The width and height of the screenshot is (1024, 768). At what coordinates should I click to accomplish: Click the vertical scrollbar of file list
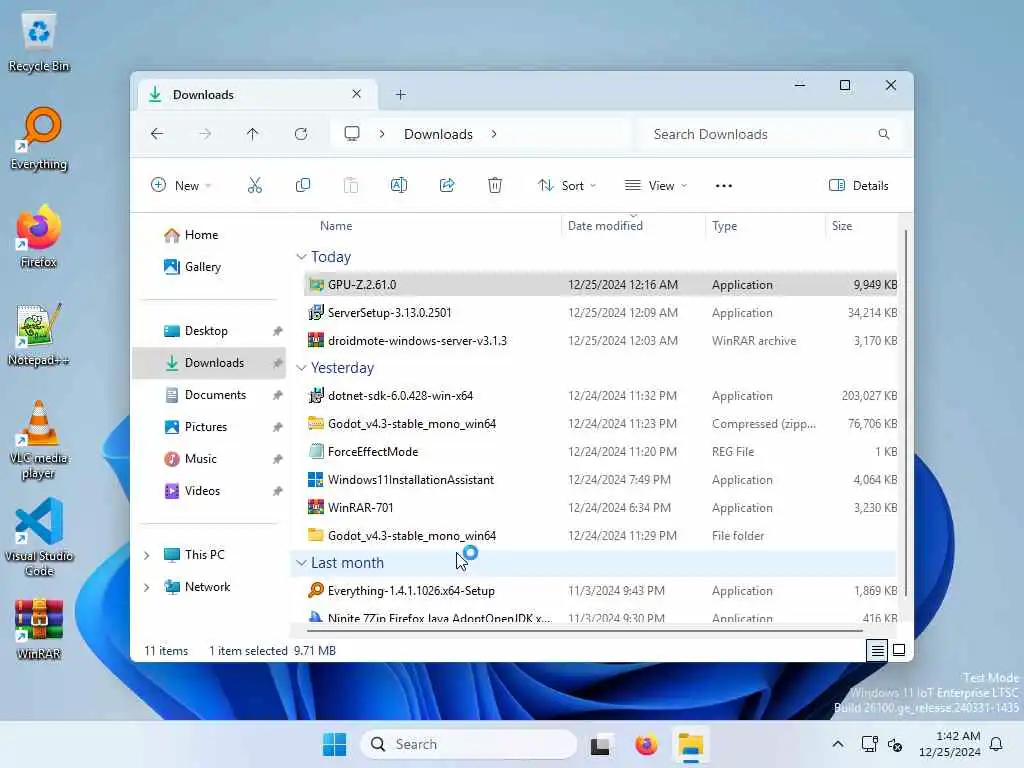coord(905,413)
